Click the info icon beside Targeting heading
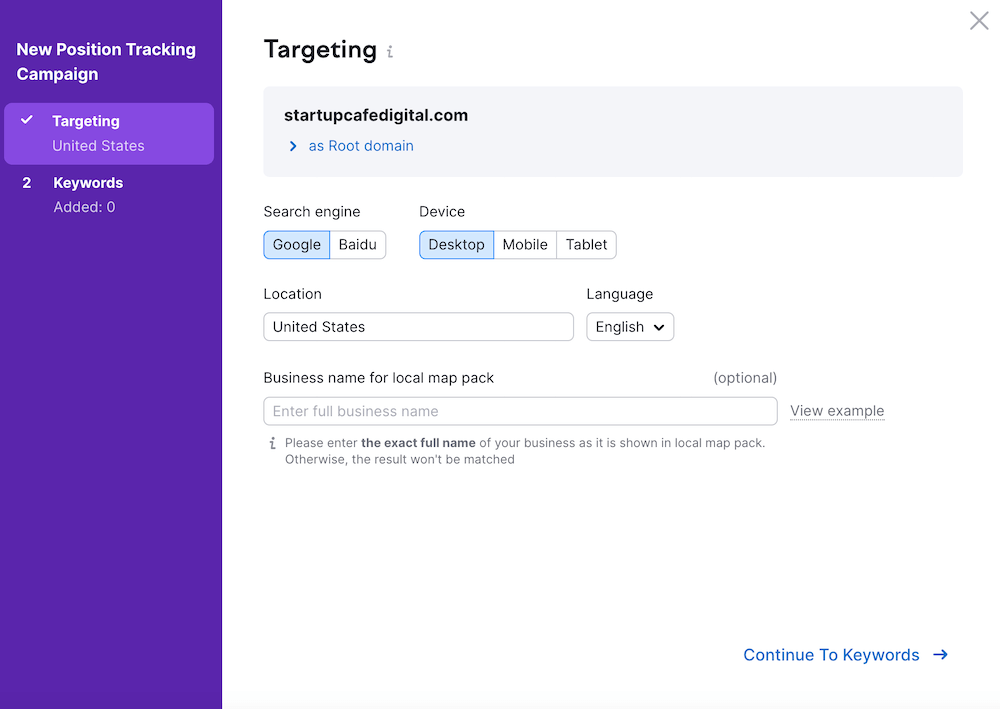 coord(390,52)
